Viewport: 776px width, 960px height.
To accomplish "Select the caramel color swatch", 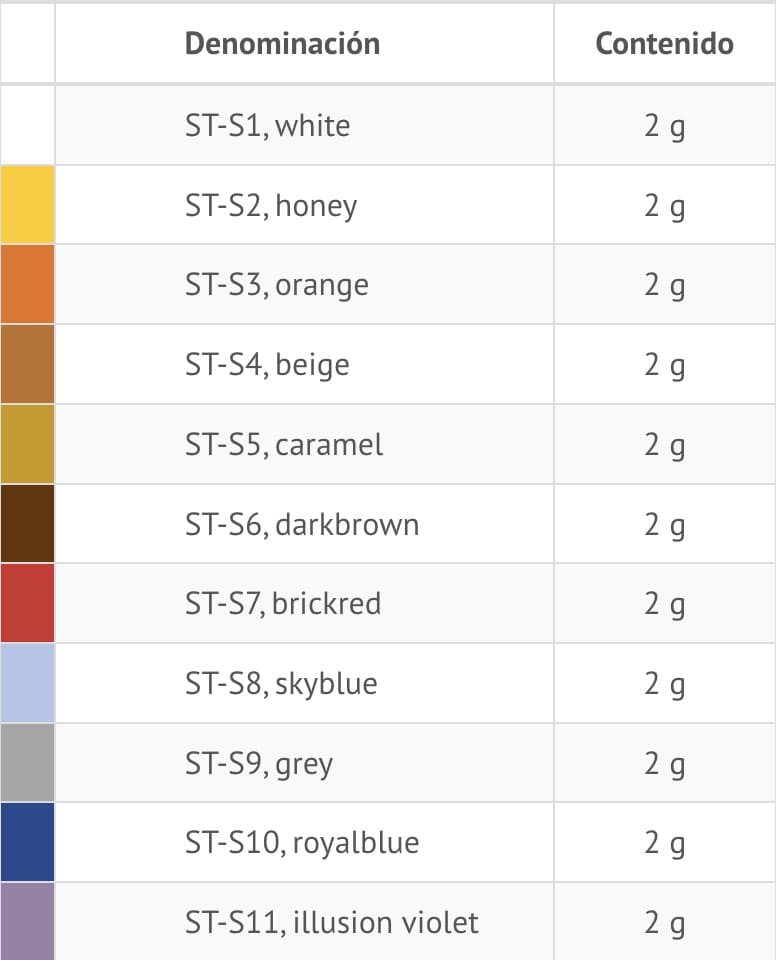I will [27, 444].
